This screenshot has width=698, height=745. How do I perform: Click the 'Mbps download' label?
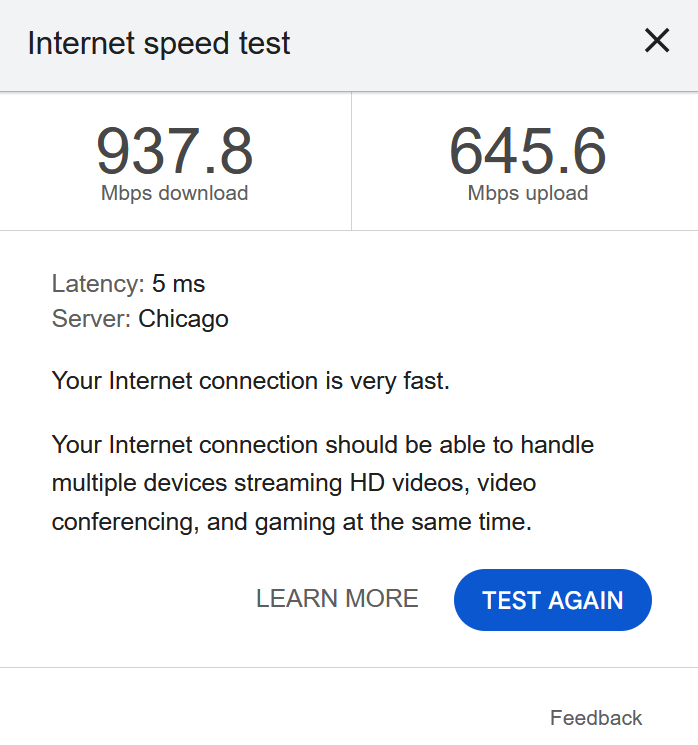pyautogui.click(x=175, y=194)
